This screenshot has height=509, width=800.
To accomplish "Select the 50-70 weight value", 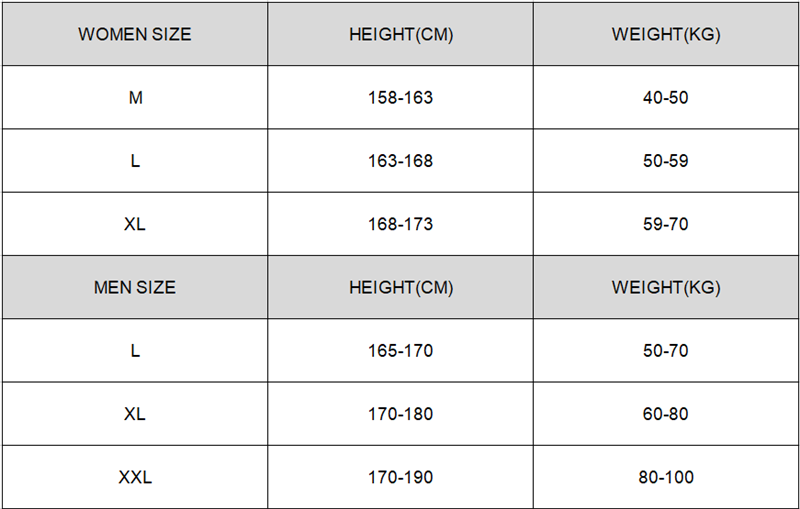I will (666, 351).
